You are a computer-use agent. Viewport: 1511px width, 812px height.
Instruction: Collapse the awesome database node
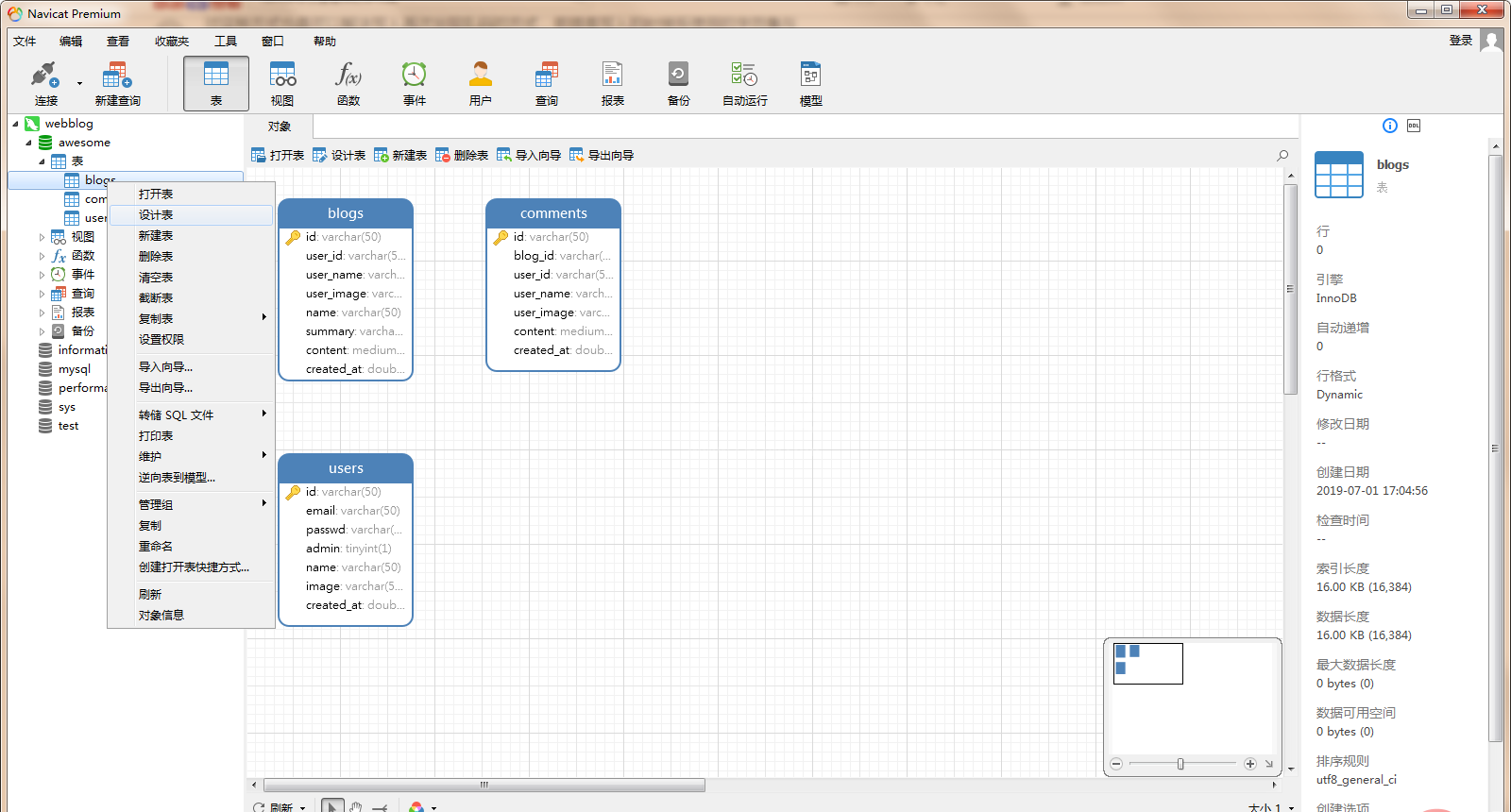[28, 143]
